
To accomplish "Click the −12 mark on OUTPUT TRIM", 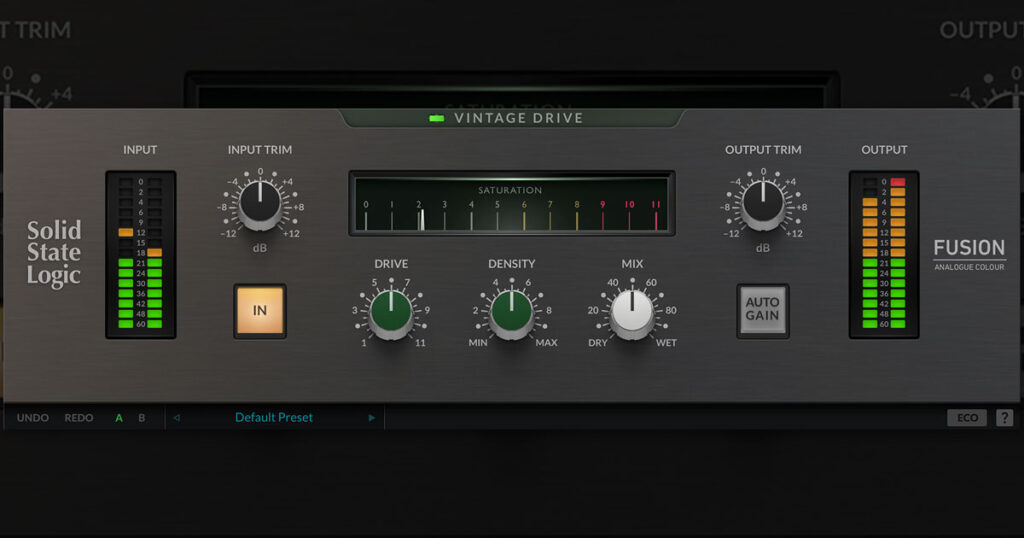I will click(731, 234).
